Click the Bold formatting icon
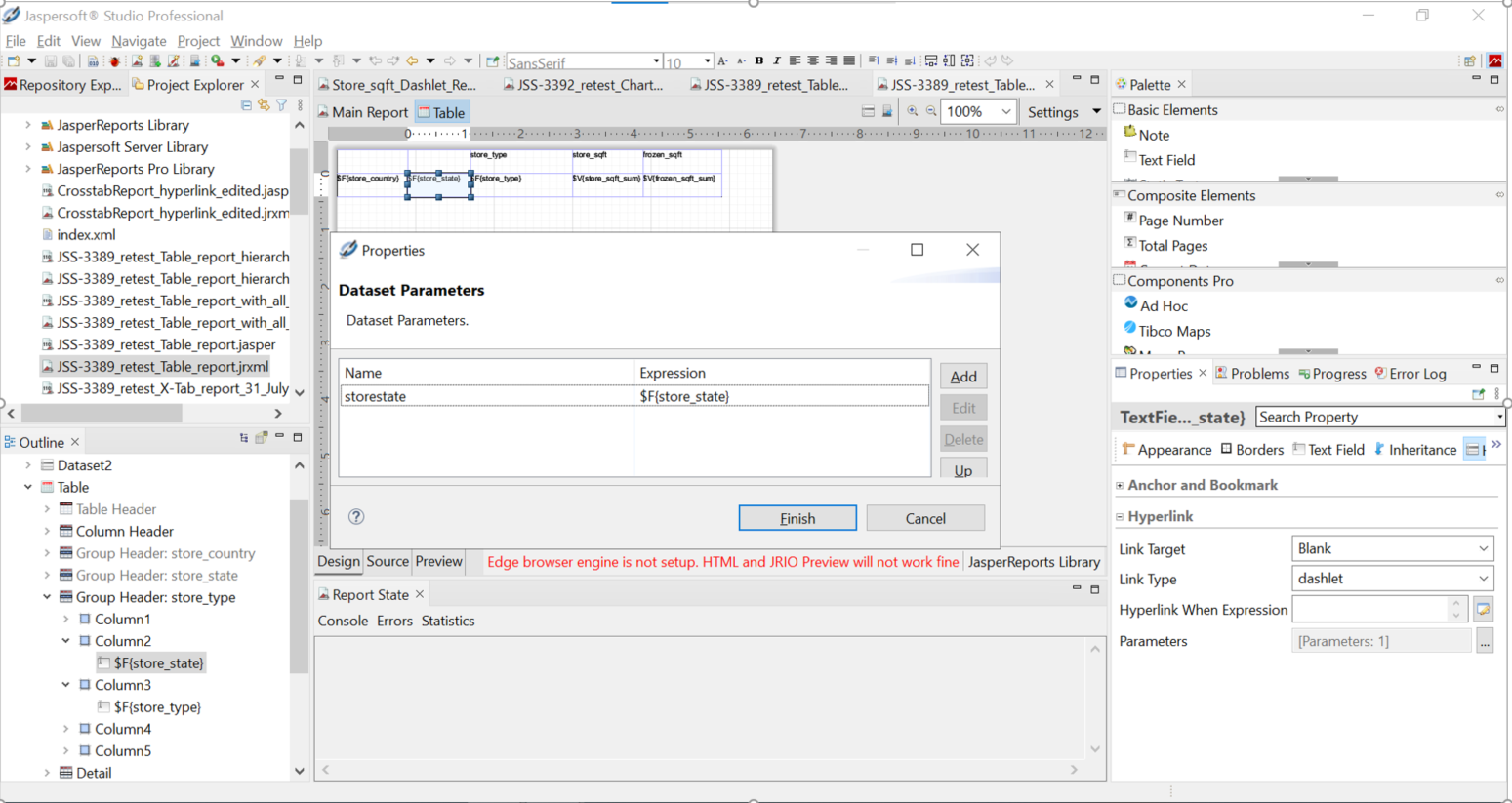The width and height of the screenshot is (1512, 803). (758, 60)
